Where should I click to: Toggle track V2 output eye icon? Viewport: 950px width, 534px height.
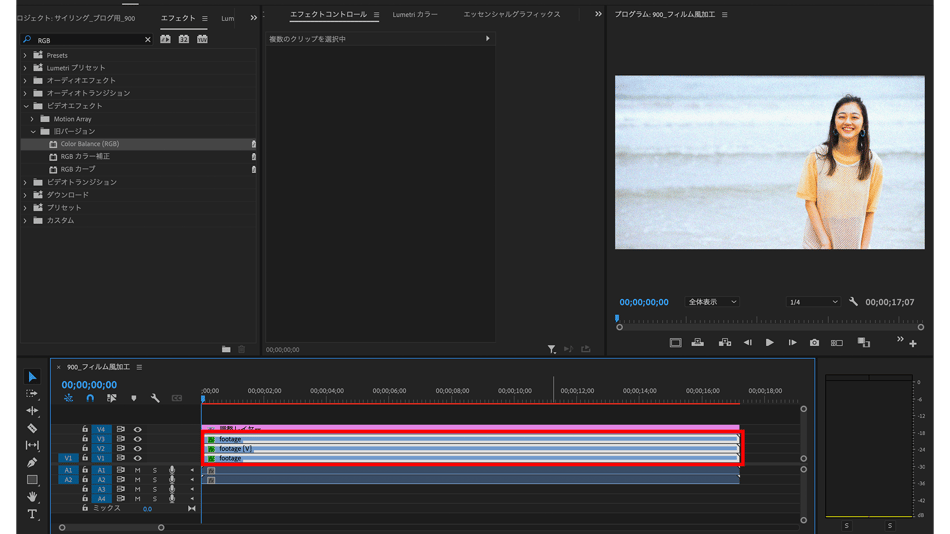point(138,449)
